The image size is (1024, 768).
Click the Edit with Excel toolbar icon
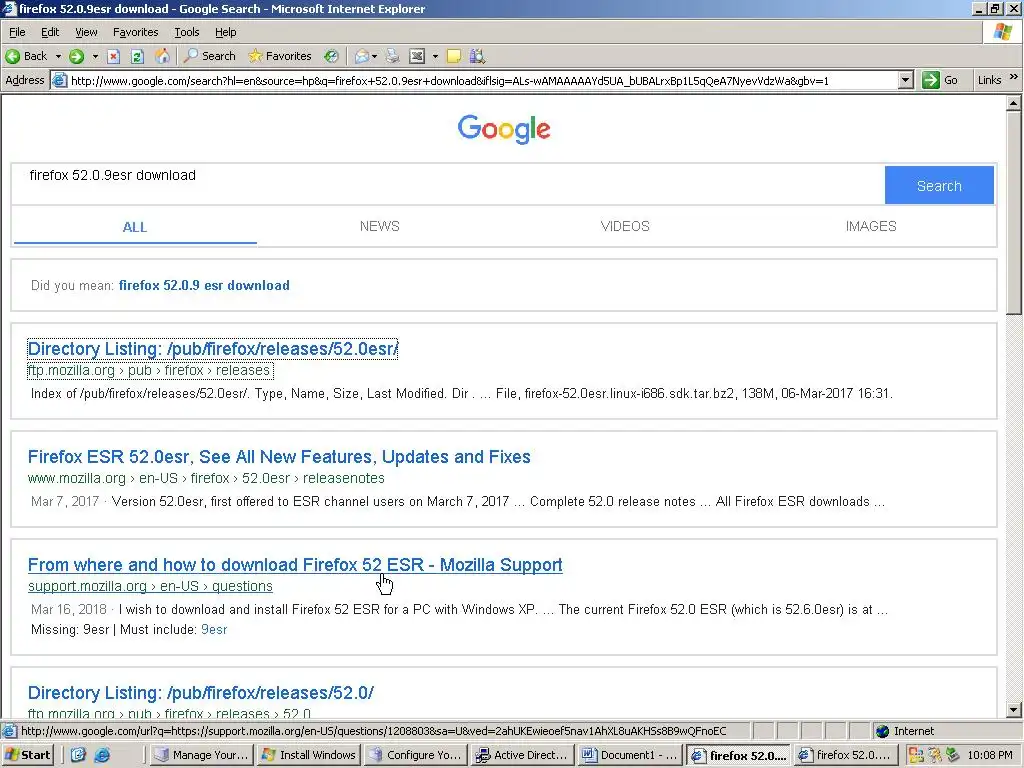pos(417,56)
